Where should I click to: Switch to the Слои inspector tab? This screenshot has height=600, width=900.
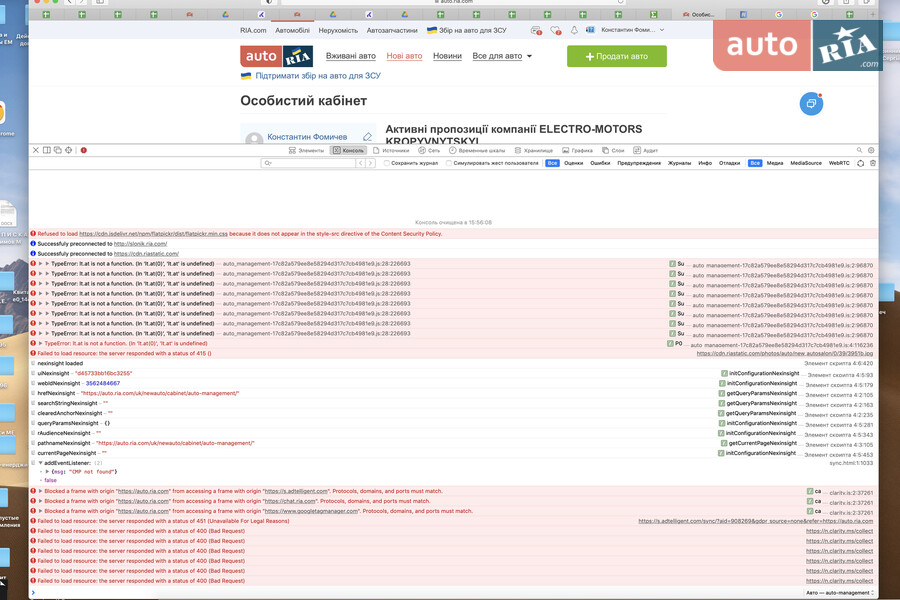(x=613, y=150)
